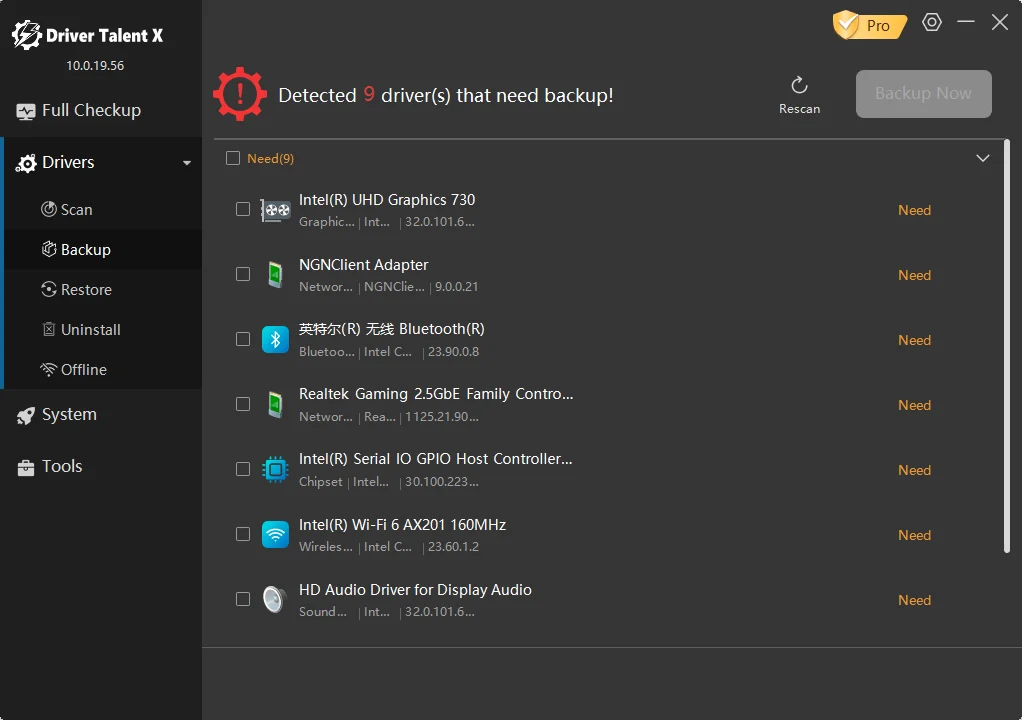
Task: Check the Need(9) select-all checkbox
Action: 233,158
